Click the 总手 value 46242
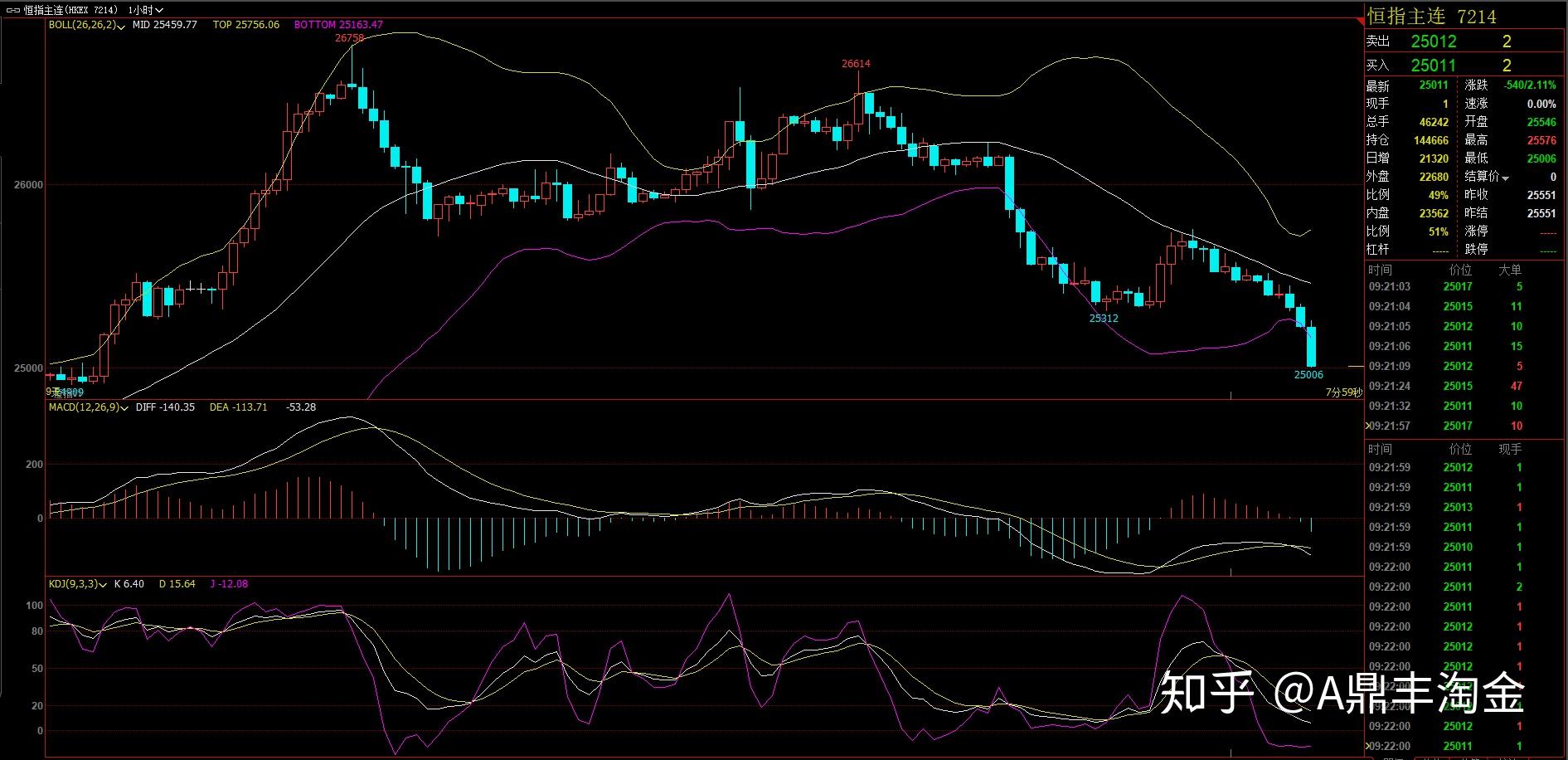The height and width of the screenshot is (760, 1568). (1434, 122)
